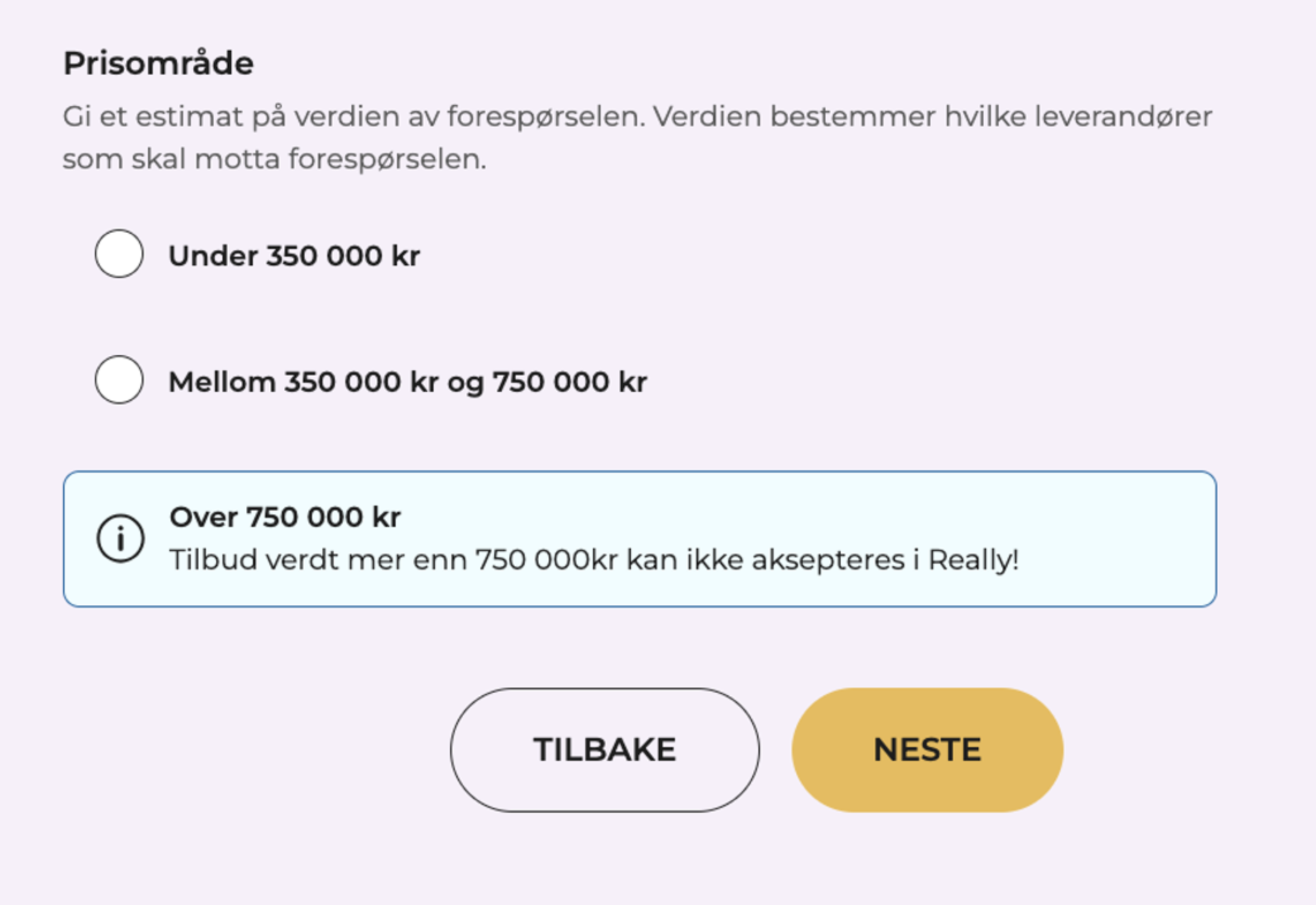1316x905 pixels.
Task: Click "750 000 kr" in the Mellom option label
Action: point(570,382)
